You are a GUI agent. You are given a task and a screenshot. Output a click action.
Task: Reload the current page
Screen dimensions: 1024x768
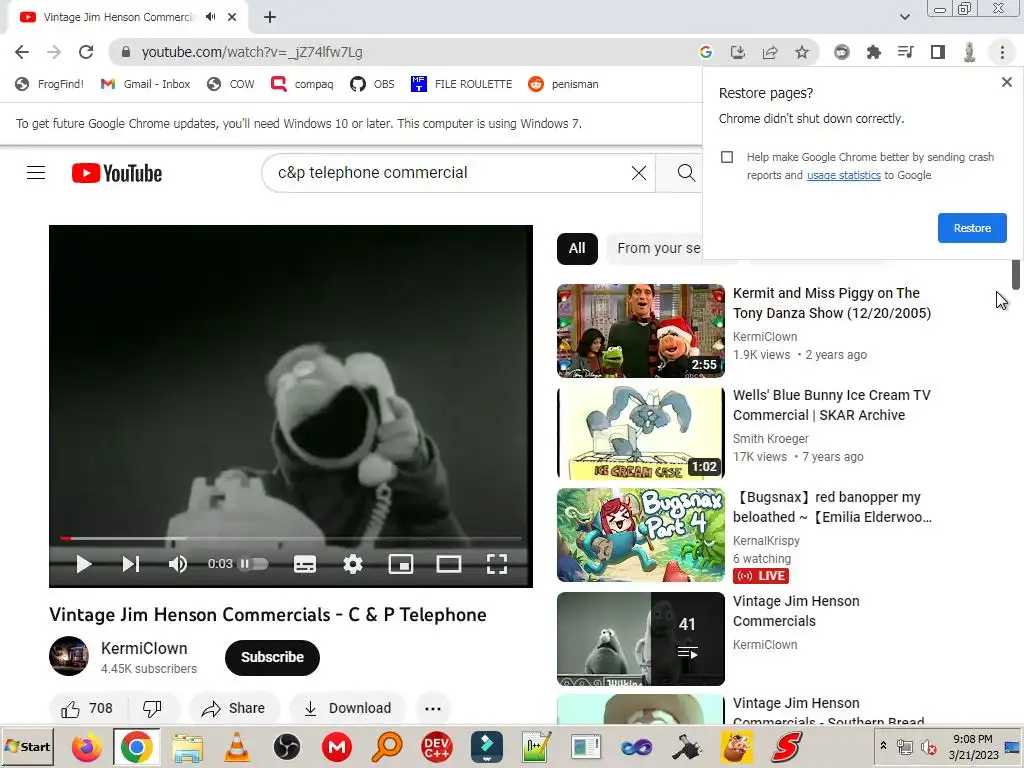[x=86, y=52]
